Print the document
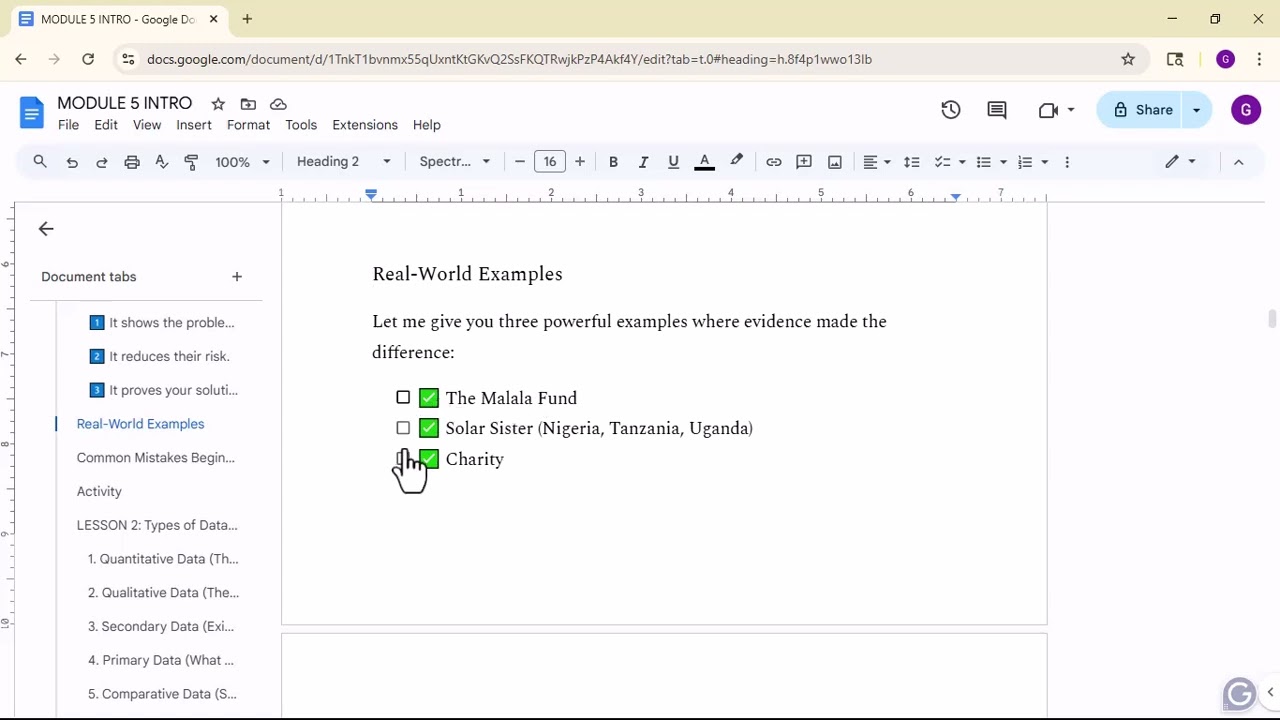1280x720 pixels. tap(132, 162)
